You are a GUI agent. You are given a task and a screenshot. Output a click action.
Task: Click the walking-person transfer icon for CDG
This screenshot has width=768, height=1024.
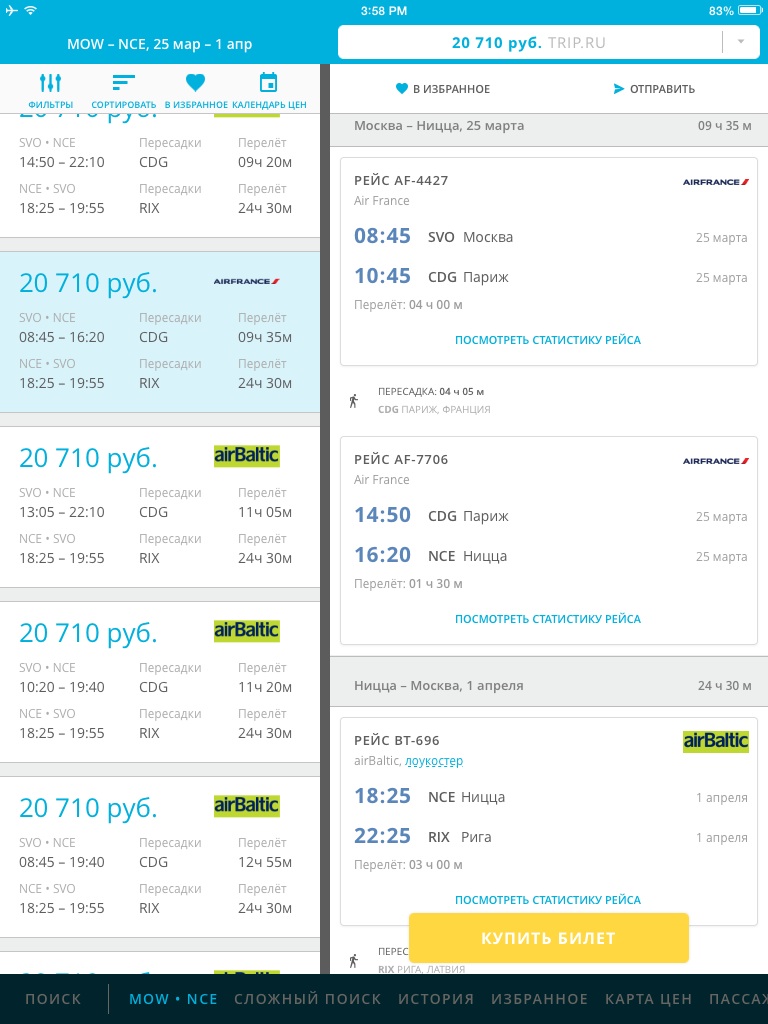click(x=353, y=400)
